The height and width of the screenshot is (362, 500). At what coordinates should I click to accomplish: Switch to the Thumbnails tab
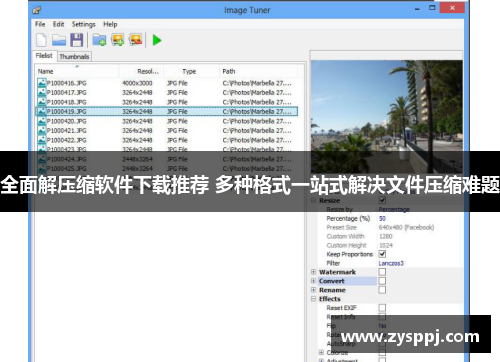coord(74,56)
